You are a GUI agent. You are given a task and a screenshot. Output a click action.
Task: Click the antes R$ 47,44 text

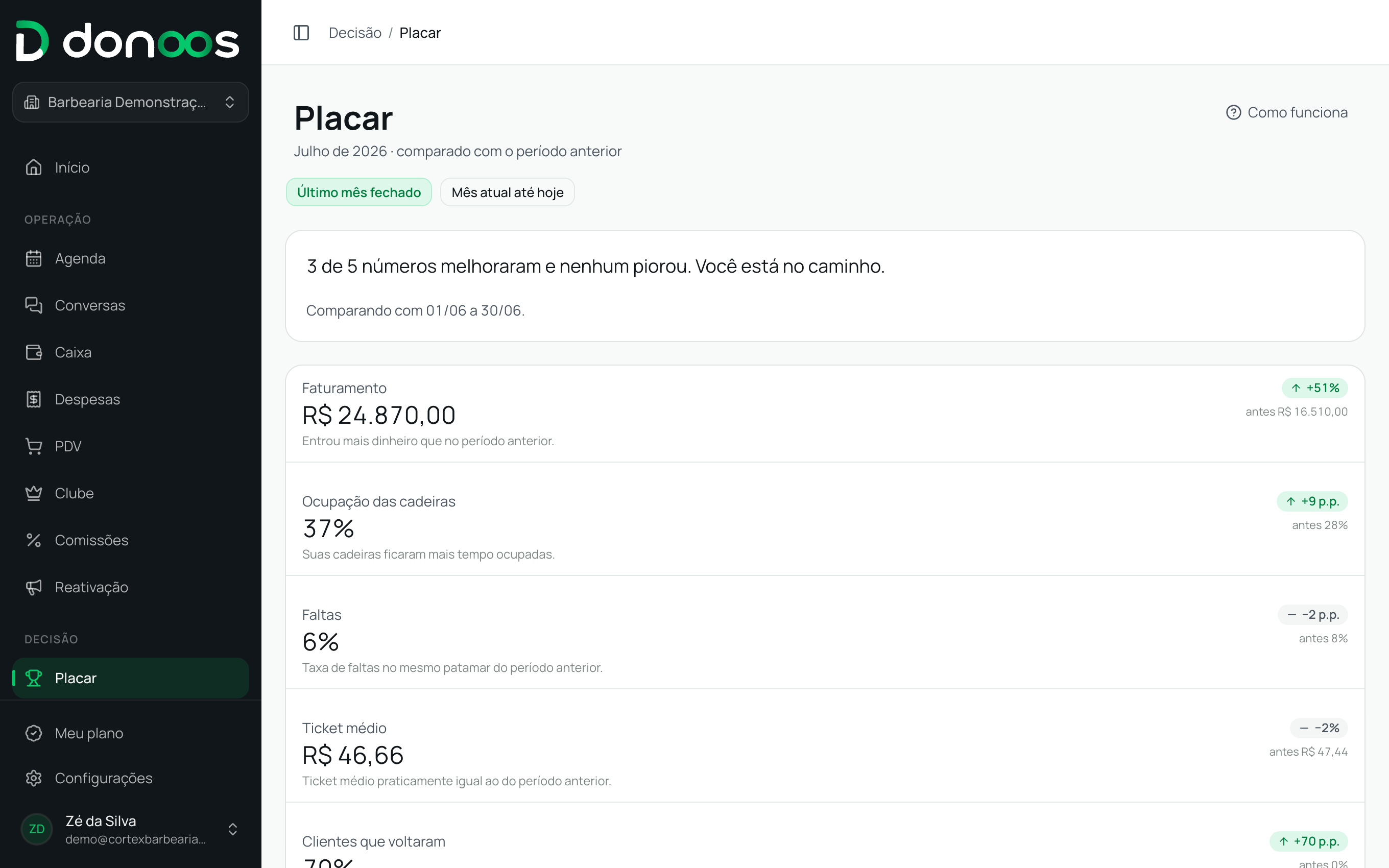click(1308, 752)
